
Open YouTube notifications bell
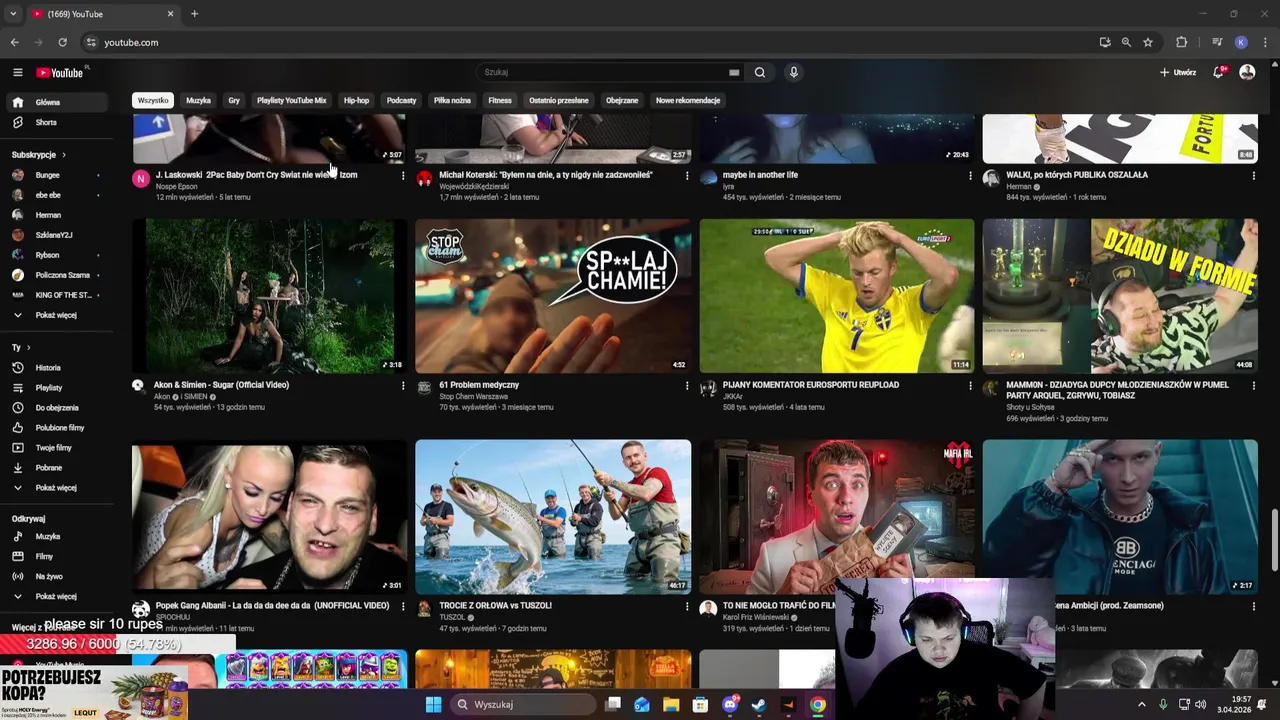[x=1218, y=72]
